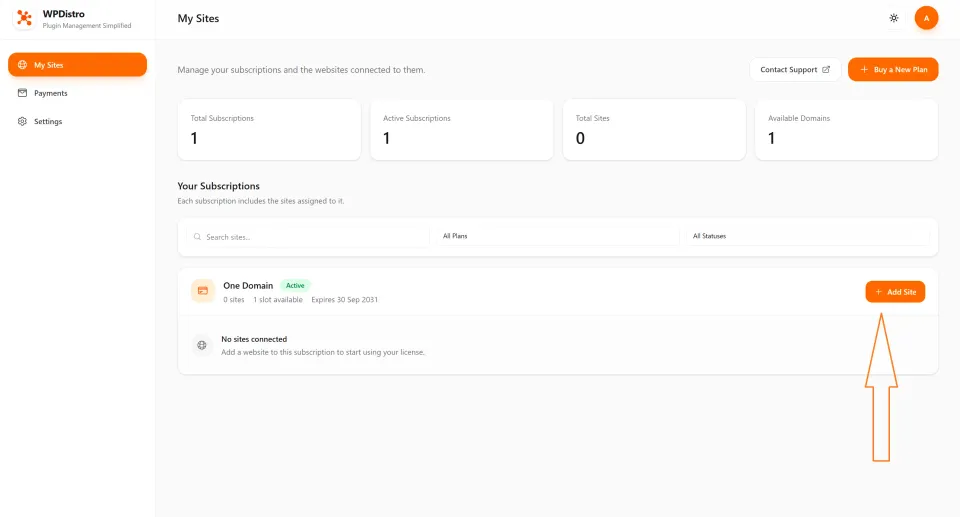Click the Total Subscriptions stat card
This screenshot has width=960, height=517.
269,130
